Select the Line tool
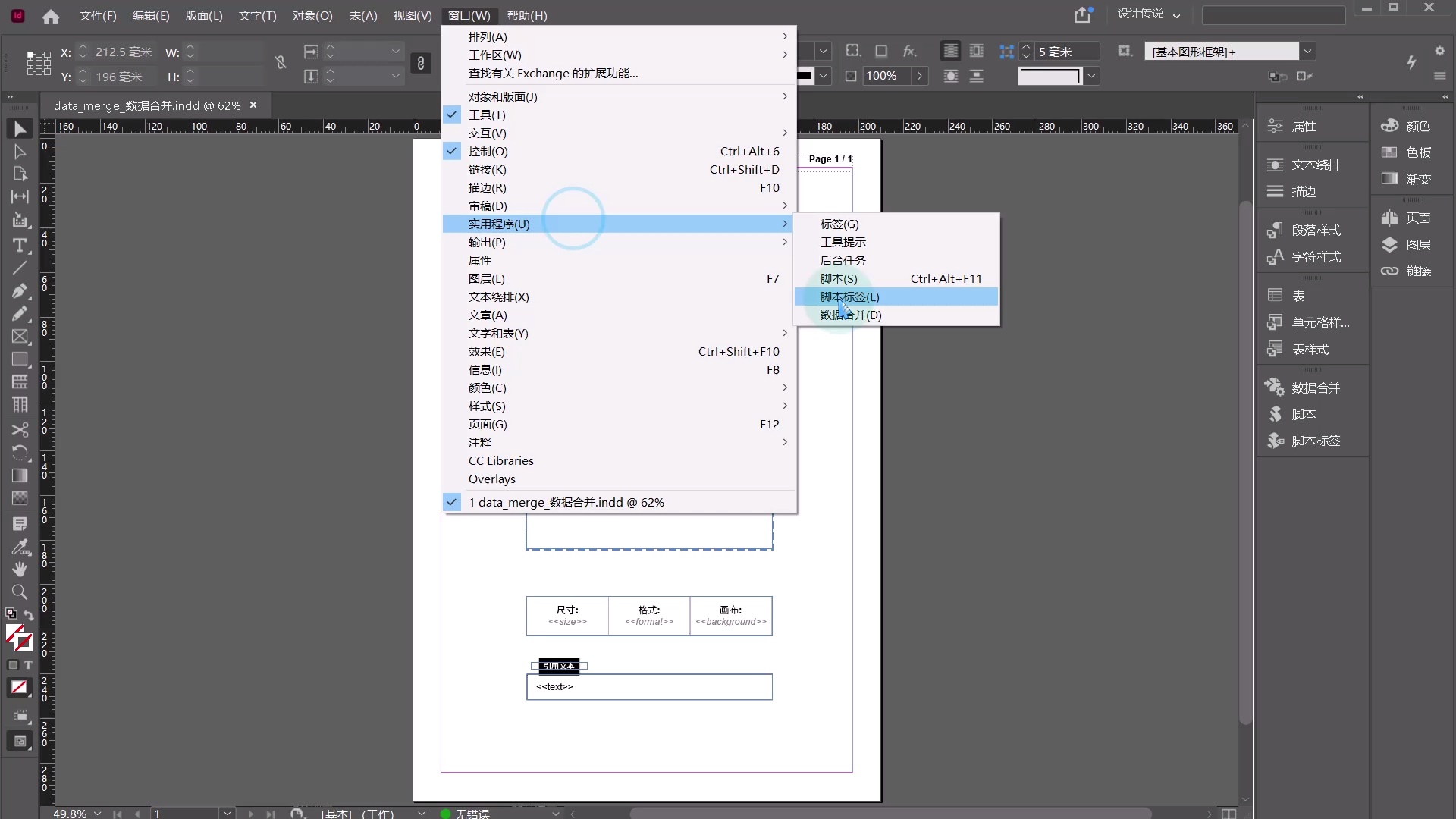The width and height of the screenshot is (1456, 819). pos(20,268)
